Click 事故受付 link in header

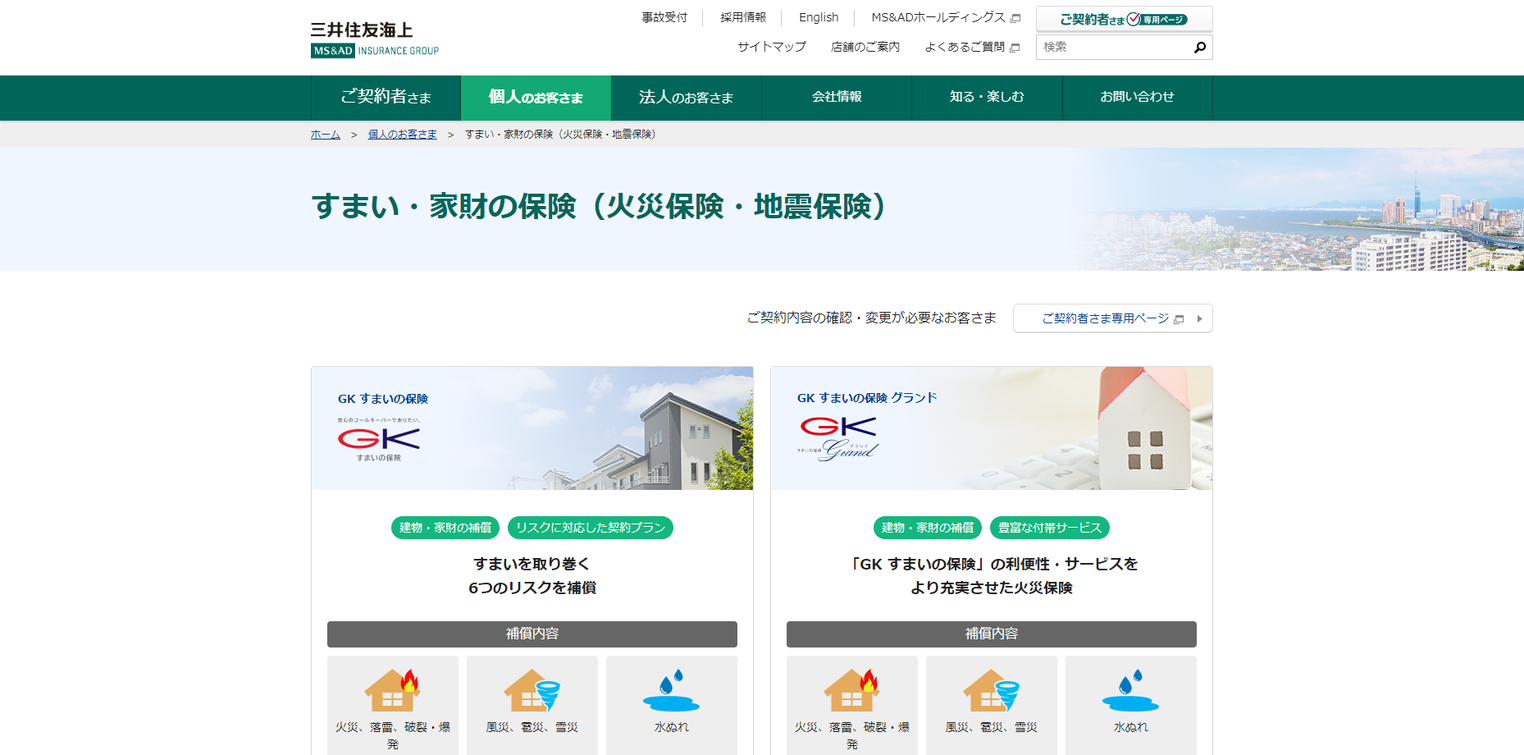click(x=665, y=18)
